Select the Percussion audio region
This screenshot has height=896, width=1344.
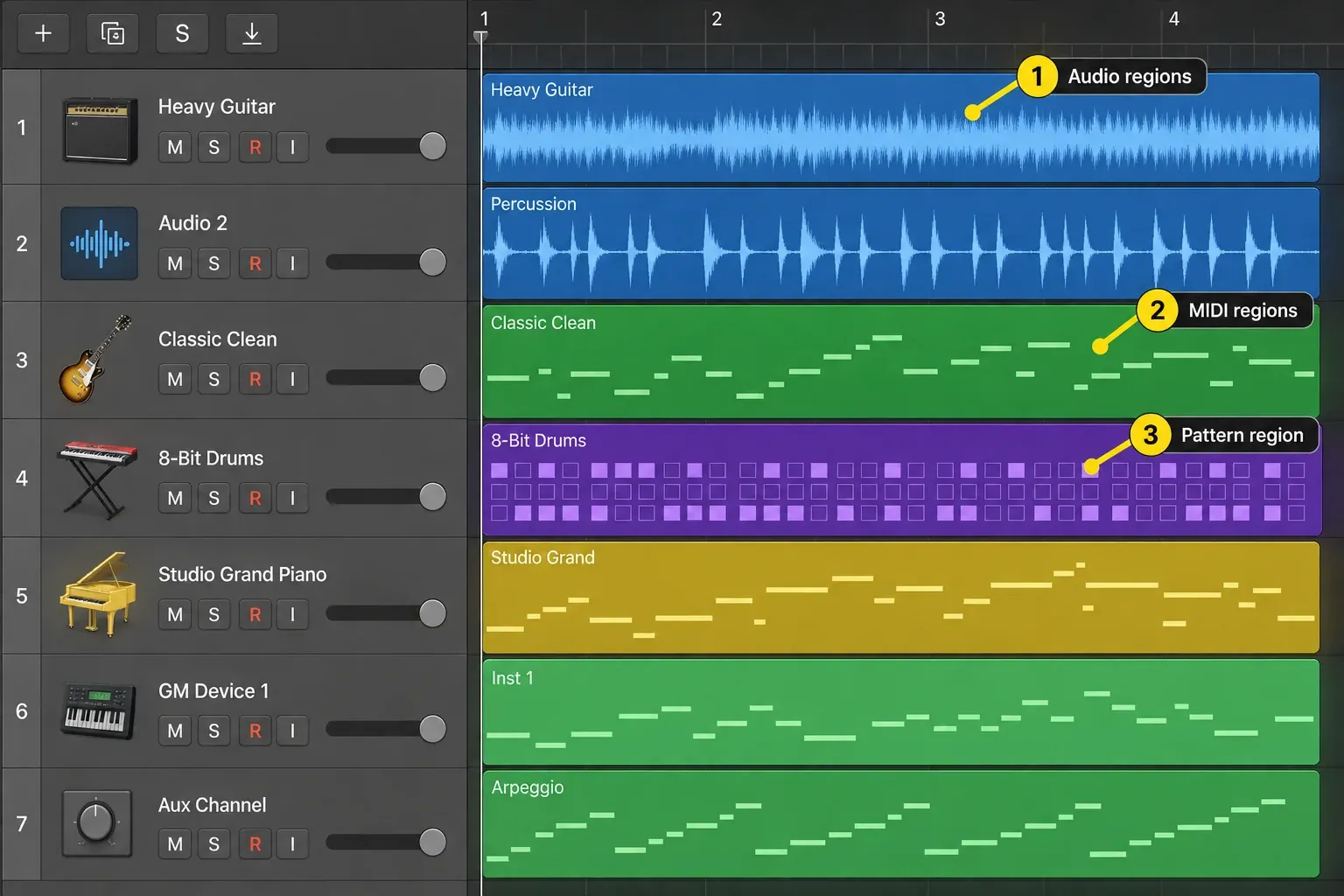point(900,243)
